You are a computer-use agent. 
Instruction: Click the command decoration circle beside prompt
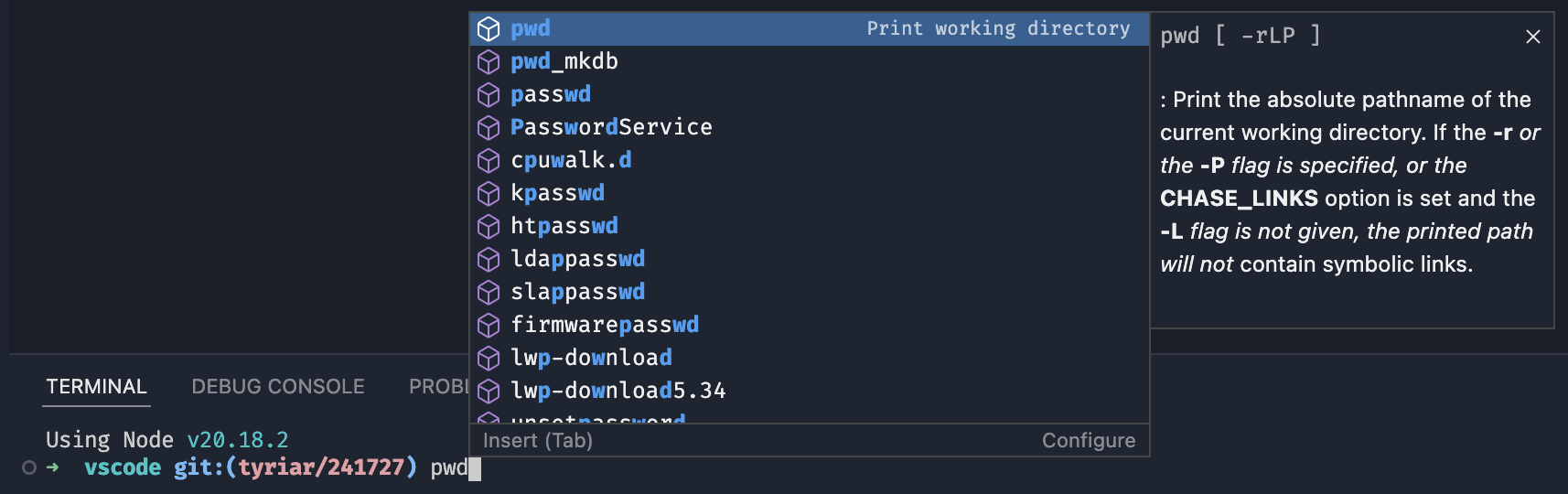pos(29,468)
